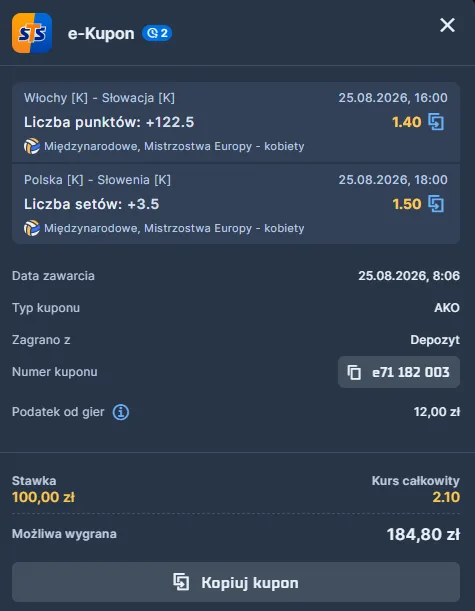This screenshot has width=475, height=611.
Task: Click copy icon inside coupon number field
Action: (x=354, y=372)
